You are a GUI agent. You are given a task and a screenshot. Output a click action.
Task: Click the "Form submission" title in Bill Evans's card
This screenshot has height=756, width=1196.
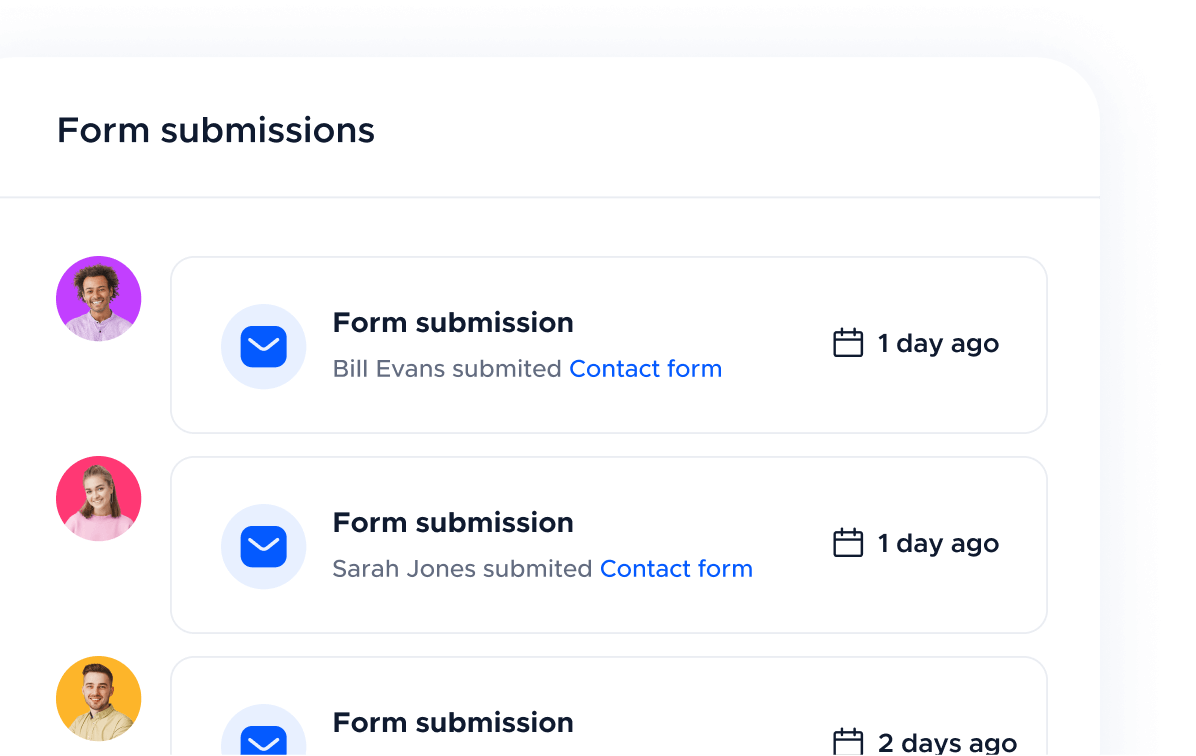pos(453,323)
